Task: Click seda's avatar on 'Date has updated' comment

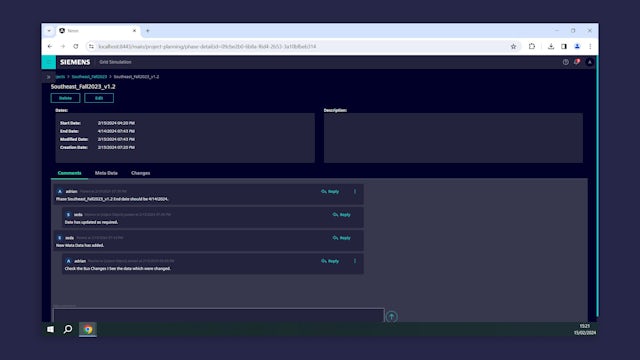Action: (68, 215)
